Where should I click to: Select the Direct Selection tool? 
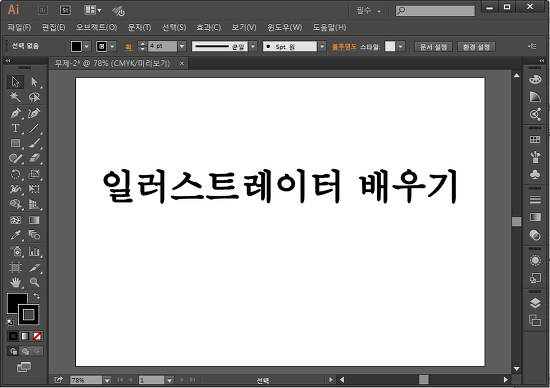pyautogui.click(x=34, y=82)
